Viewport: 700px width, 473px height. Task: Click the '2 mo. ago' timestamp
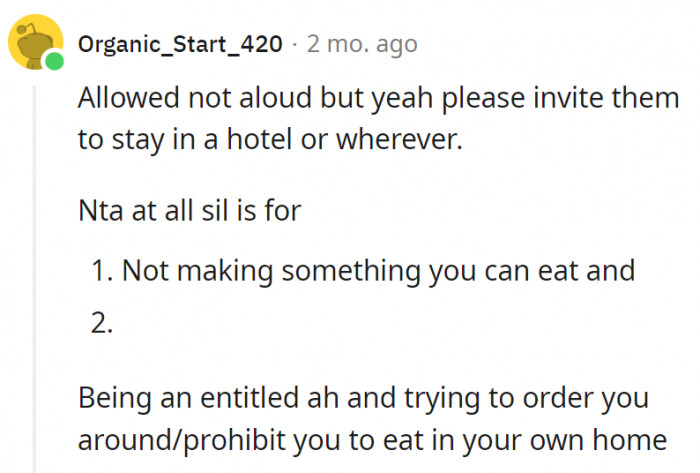(x=362, y=45)
